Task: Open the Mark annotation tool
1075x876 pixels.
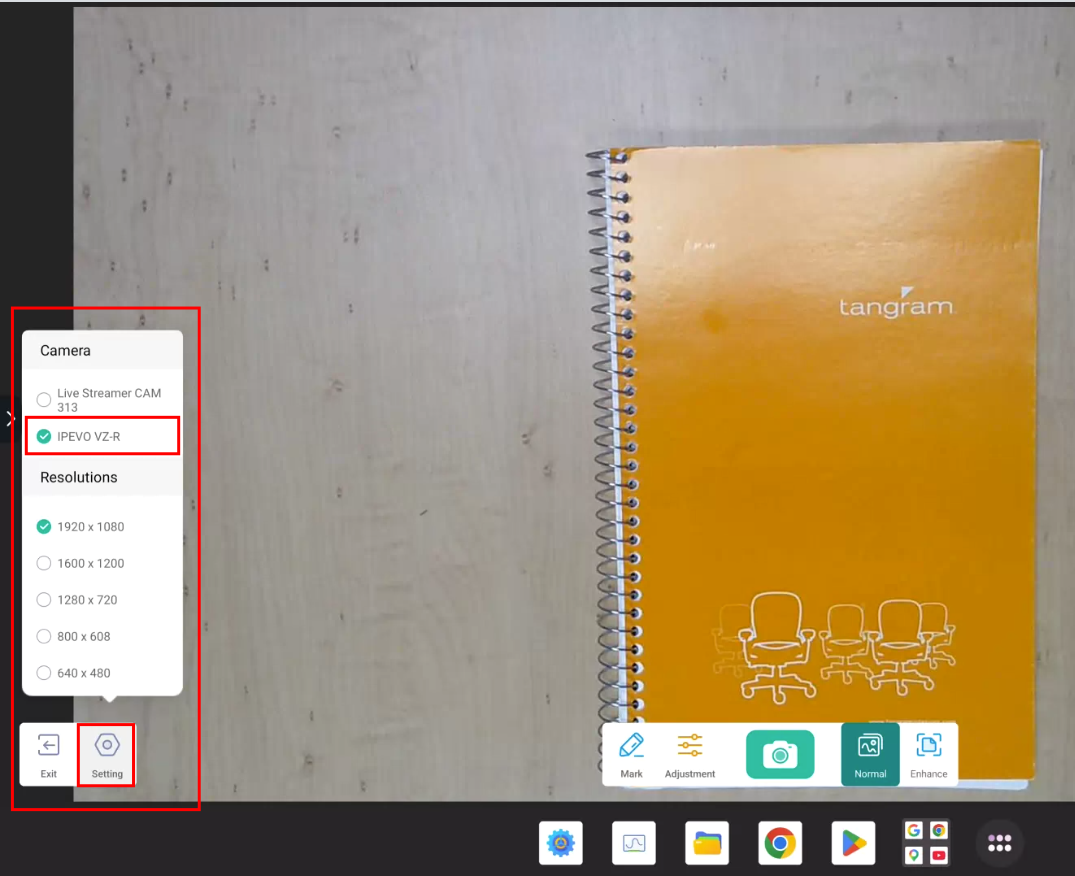Action: 631,755
